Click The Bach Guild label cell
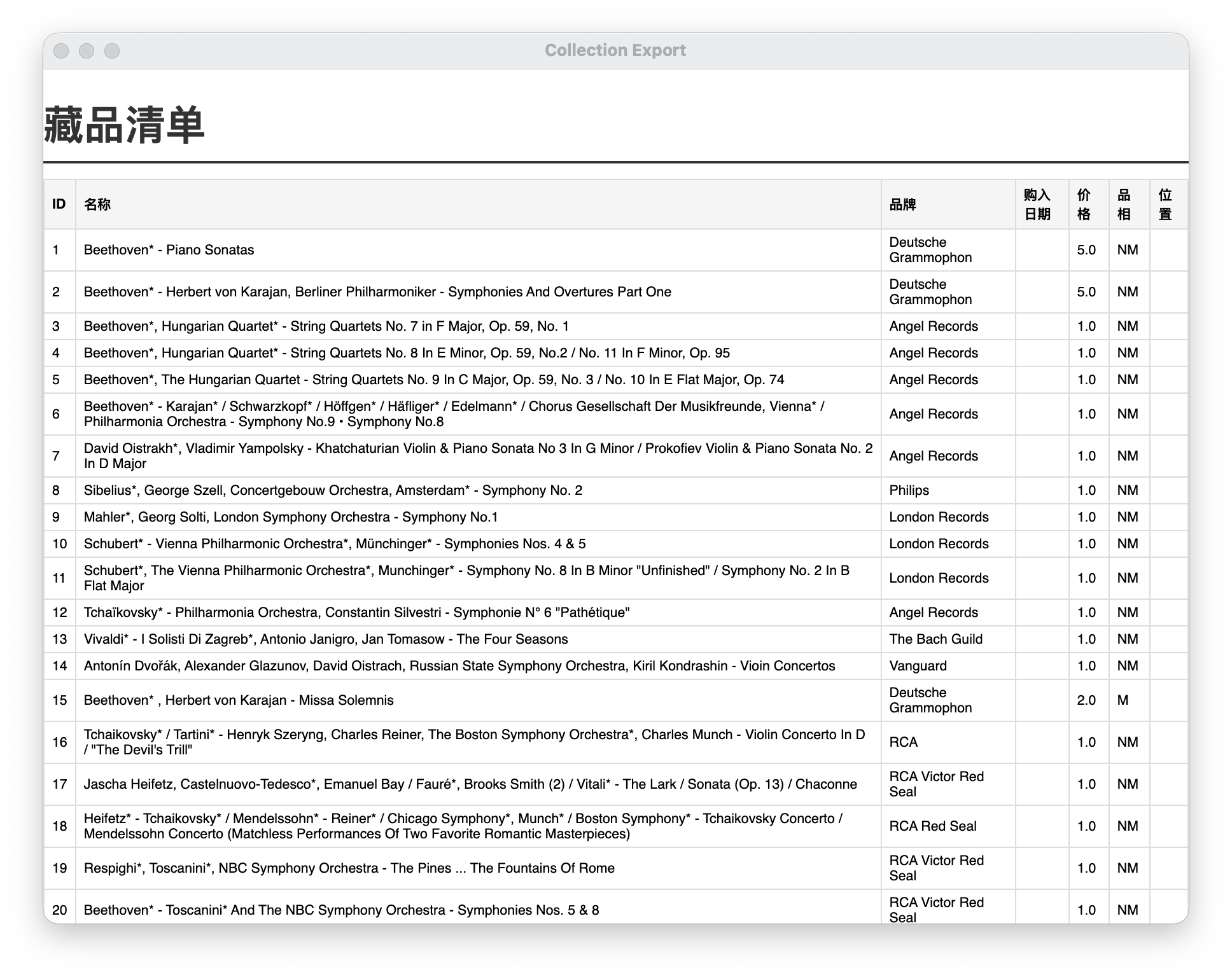1232x977 pixels. pyautogui.click(x=948, y=639)
